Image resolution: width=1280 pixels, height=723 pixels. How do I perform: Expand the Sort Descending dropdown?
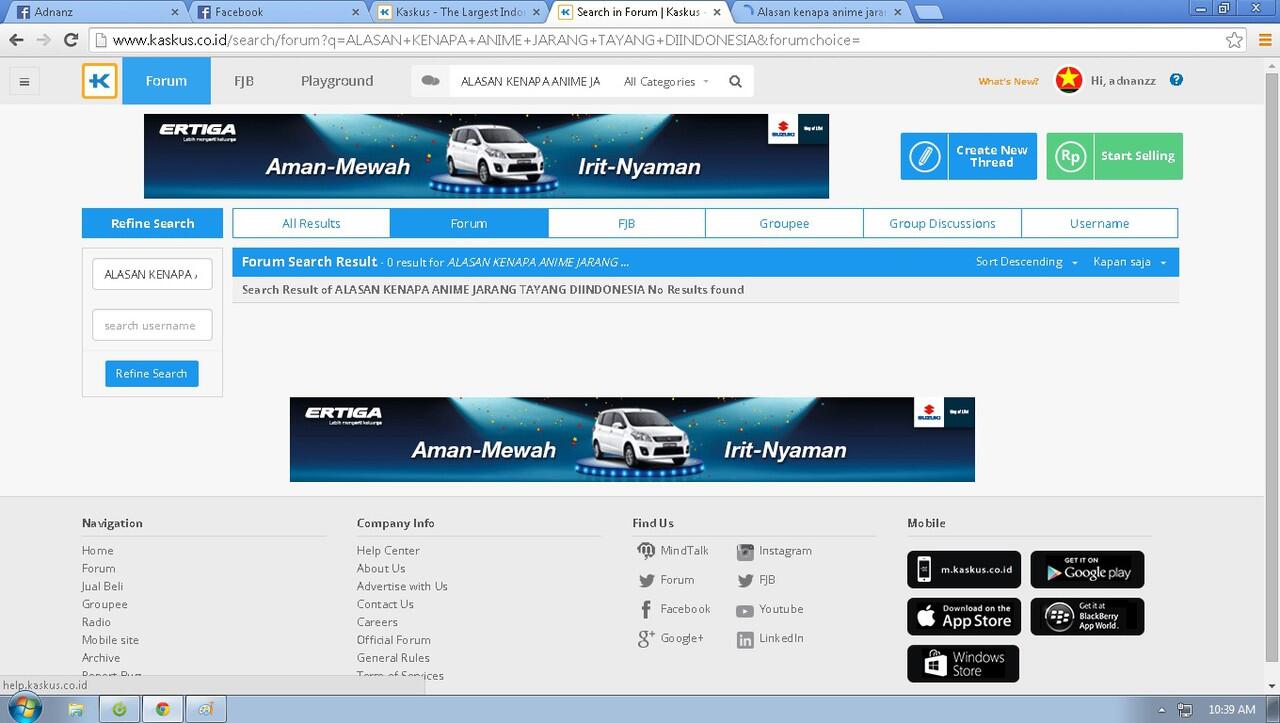[x=1027, y=262]
